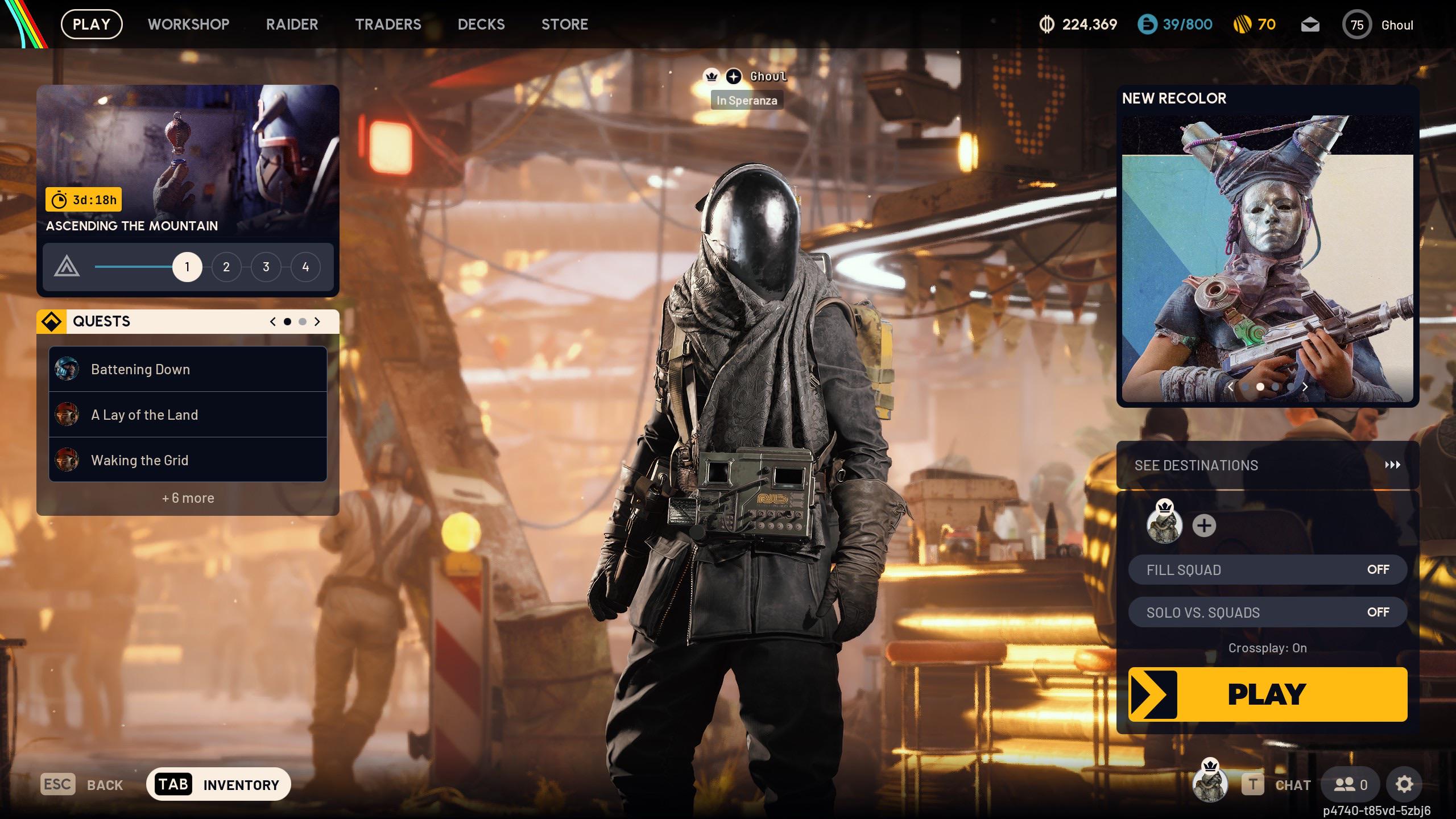This screenshot has height=819, width=1456.
Task: Expand the +6 more quests list
Action: tap(188, 498)
